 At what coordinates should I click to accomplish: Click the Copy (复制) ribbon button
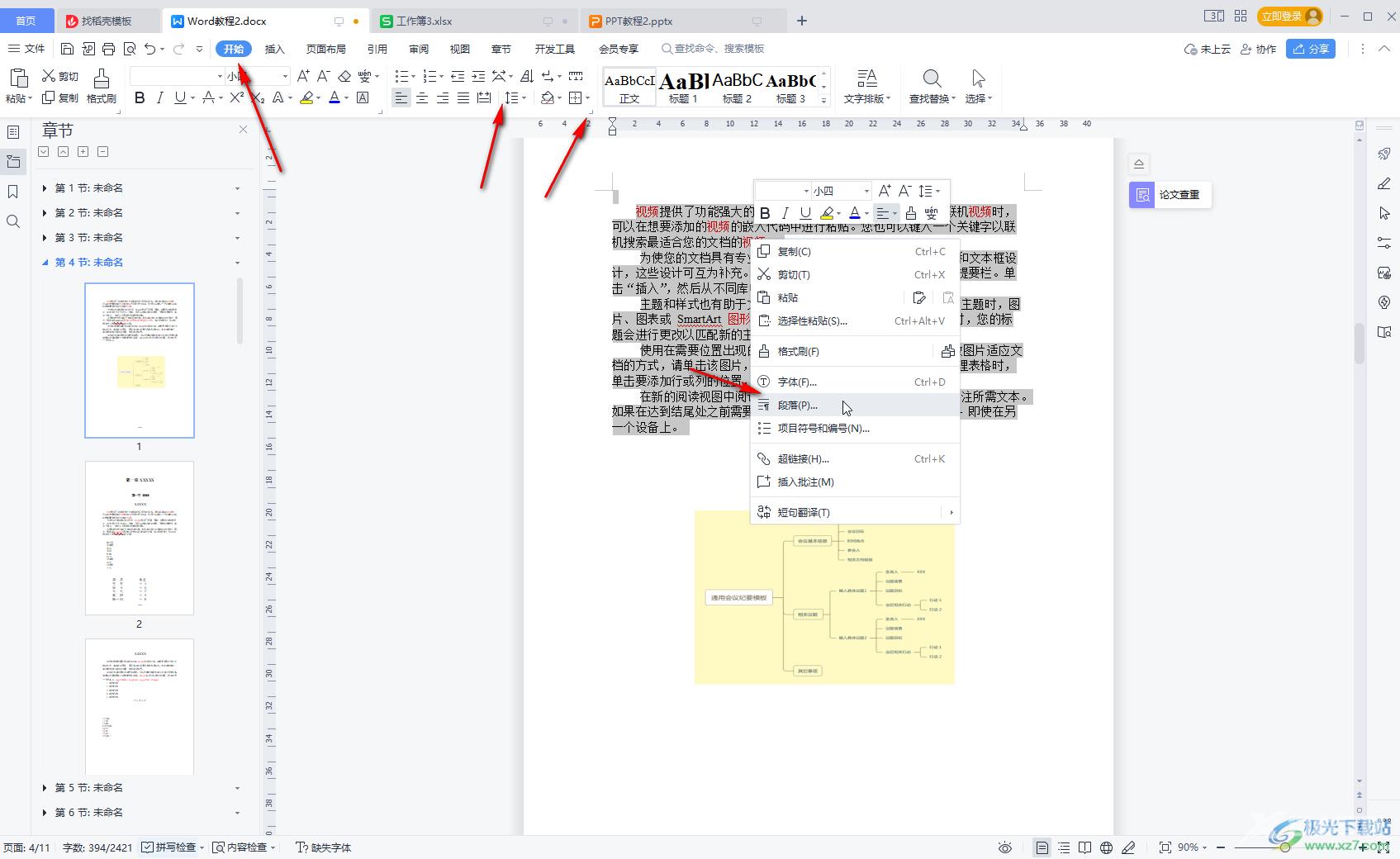pyautogui.click(x=60, y=97)
